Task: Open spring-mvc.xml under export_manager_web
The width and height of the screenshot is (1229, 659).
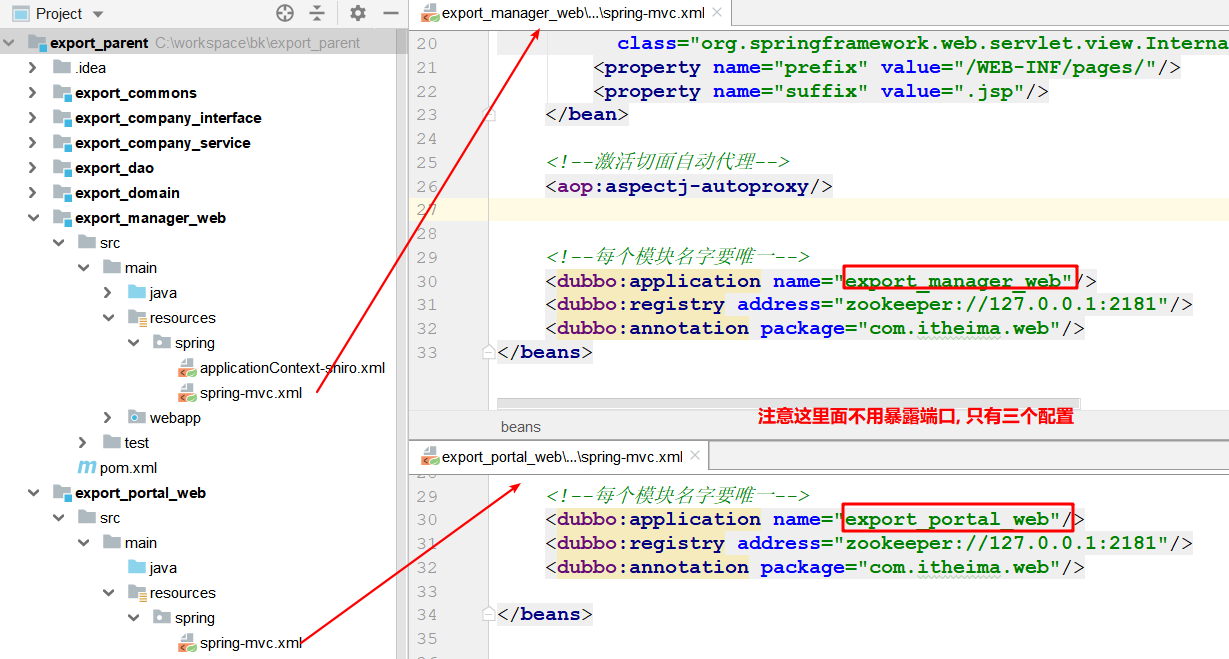Action: (251, 393)
